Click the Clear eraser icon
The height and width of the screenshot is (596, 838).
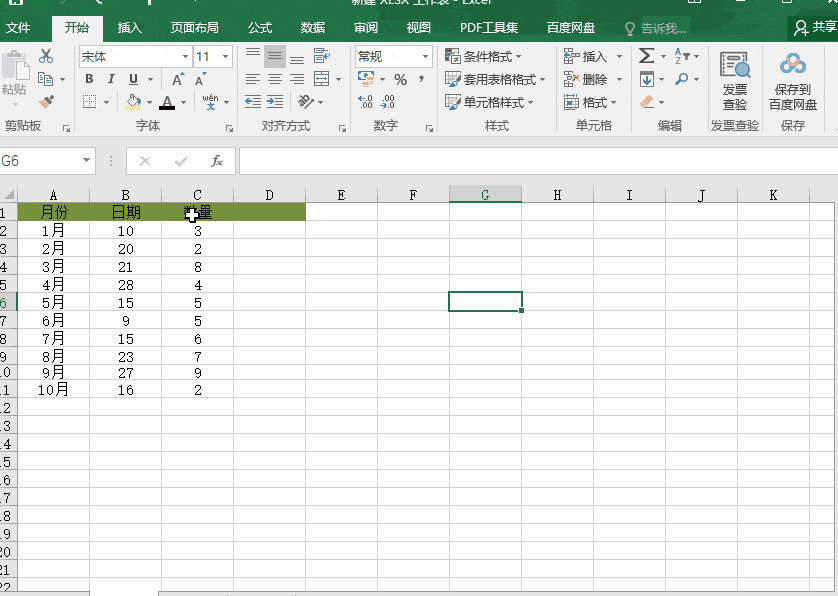pos(647,102)
